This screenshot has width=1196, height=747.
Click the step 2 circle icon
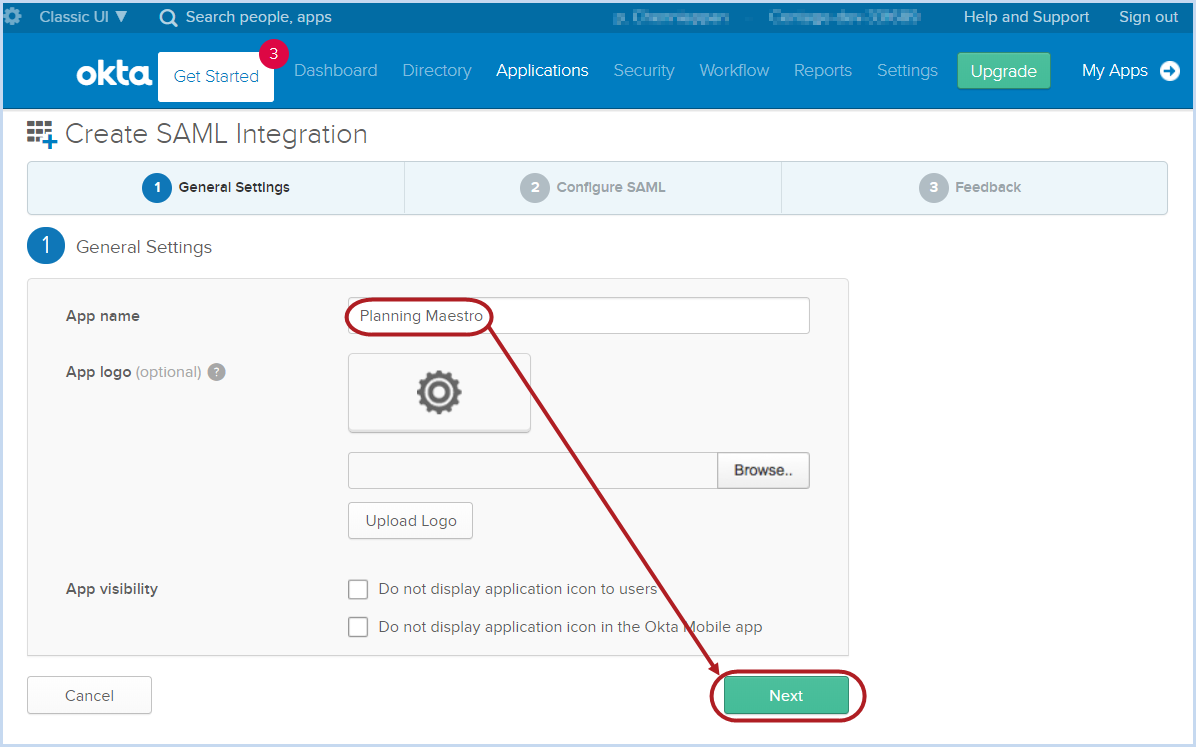tap(535, 188)
